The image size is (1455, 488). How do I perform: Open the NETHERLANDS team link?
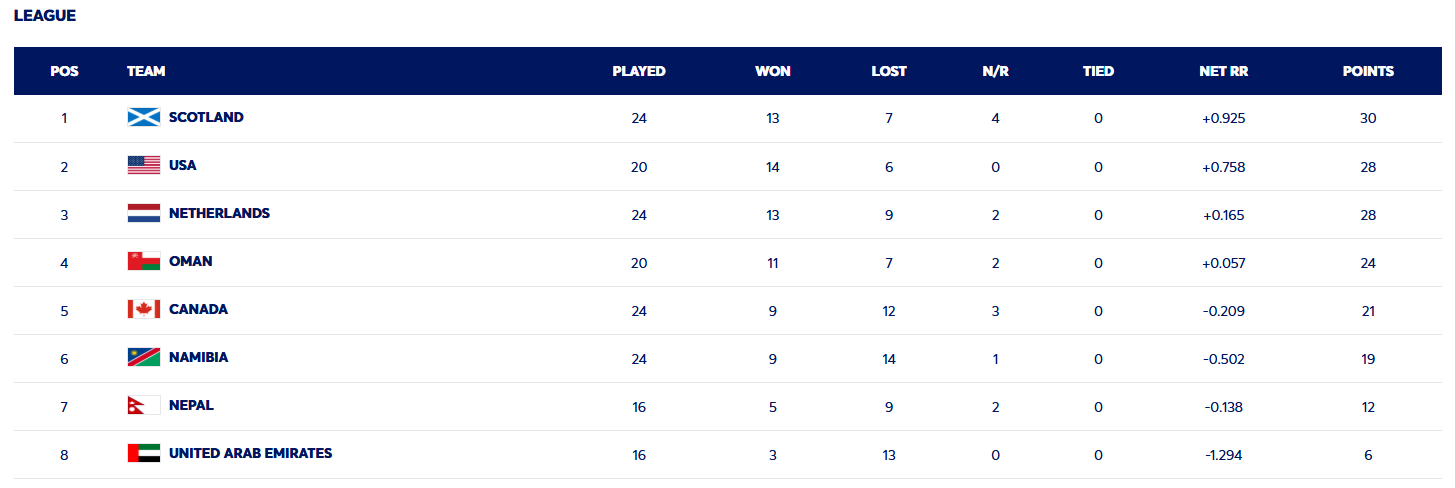[x=219, y=213]
